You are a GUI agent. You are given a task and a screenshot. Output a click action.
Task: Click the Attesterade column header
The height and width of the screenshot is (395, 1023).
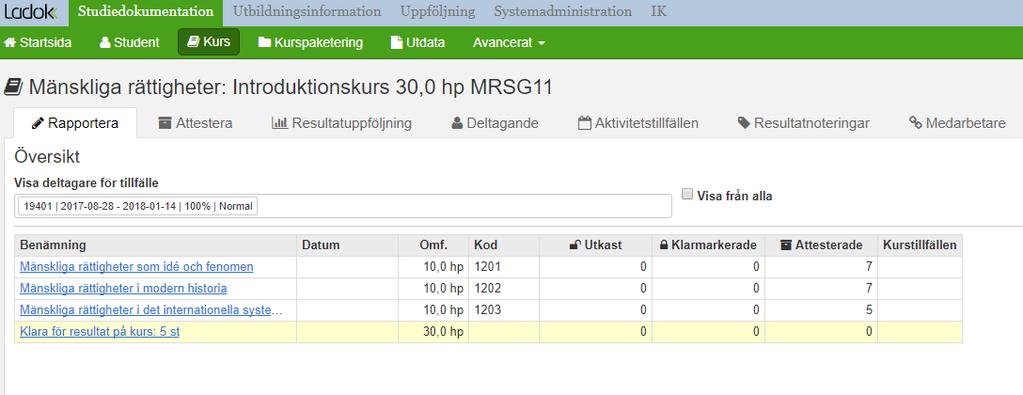[821, 245]
